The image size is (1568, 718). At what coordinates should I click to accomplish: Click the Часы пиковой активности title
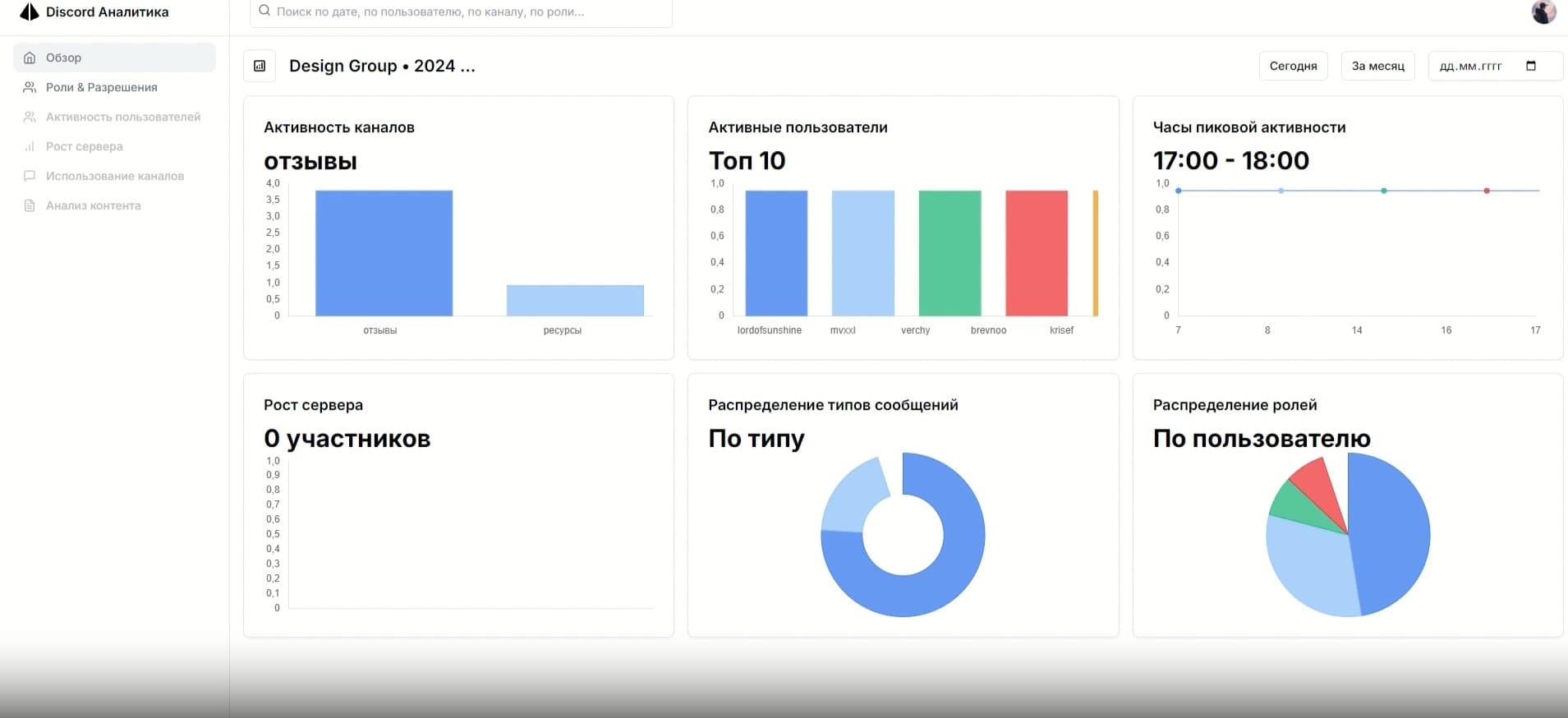[x=1249, y=127]
